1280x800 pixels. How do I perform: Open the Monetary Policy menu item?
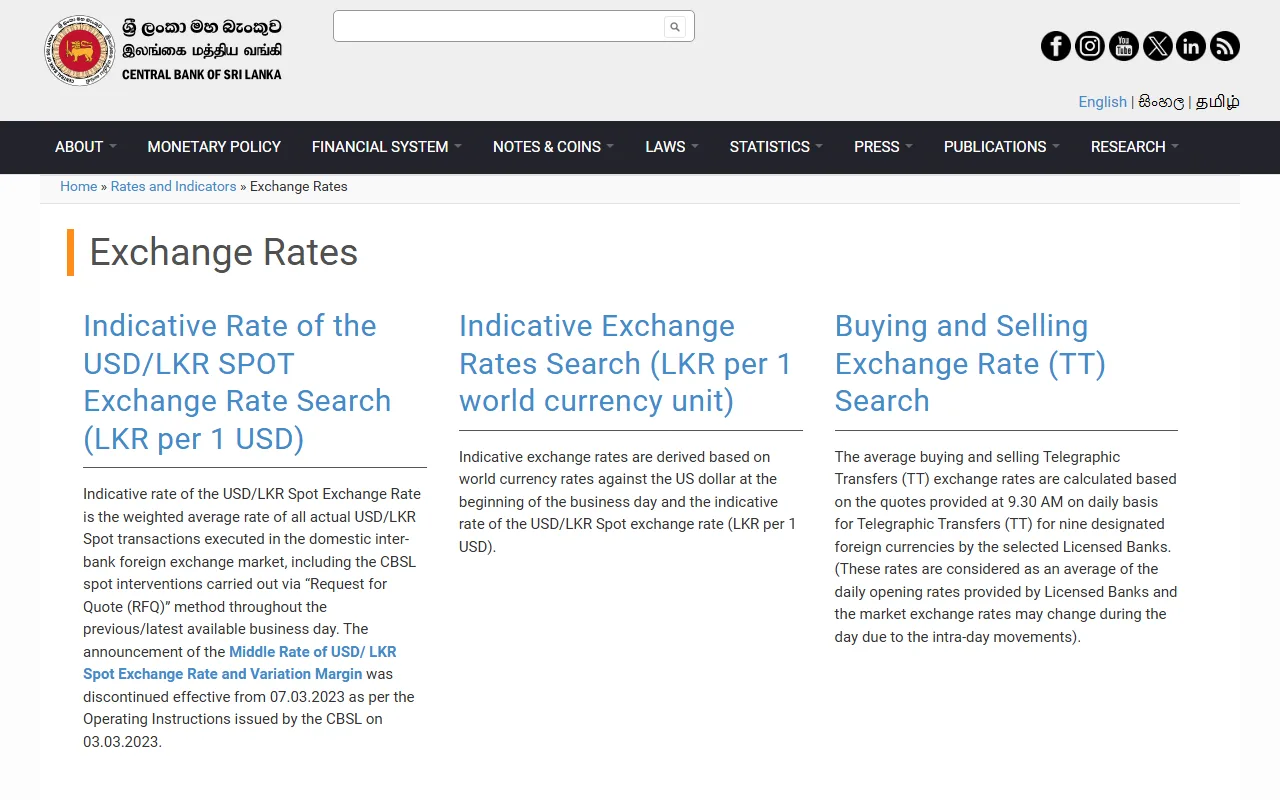click(x=214, y=146)
